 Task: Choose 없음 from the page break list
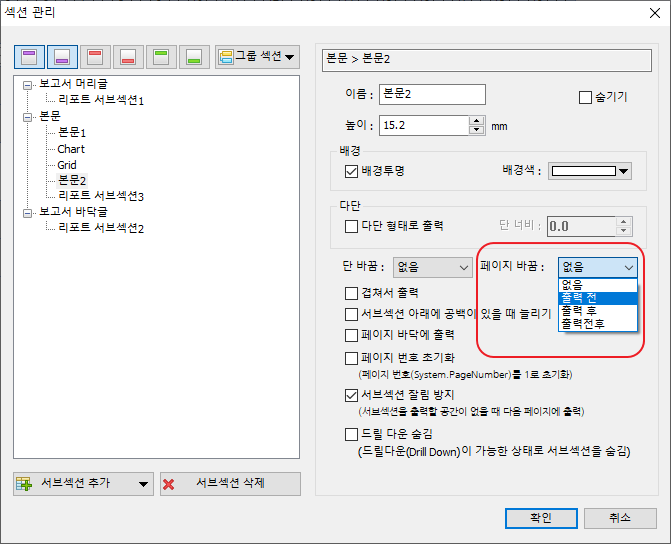tap(598, 285)
